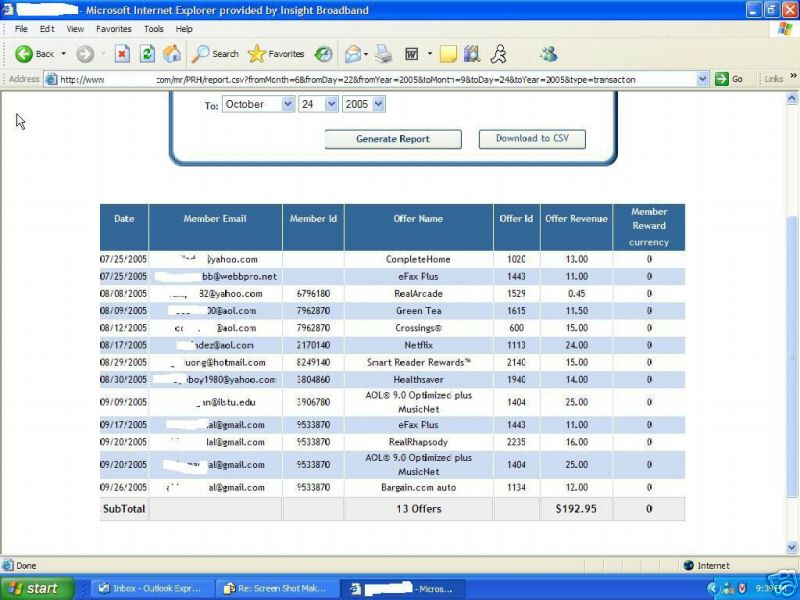Click the page scrollbar up arrow

(x=792, y=98)
